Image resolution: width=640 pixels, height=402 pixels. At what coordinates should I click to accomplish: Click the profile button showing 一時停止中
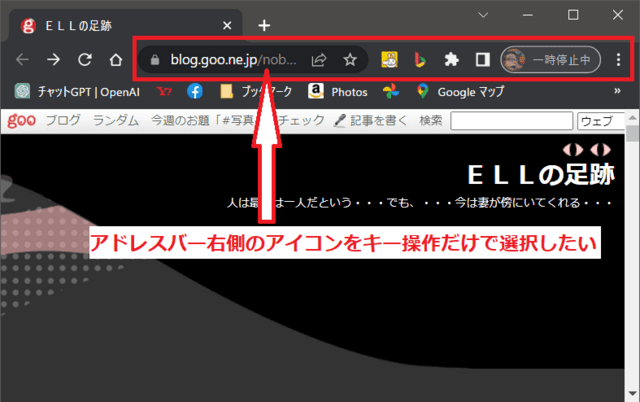click(x=550, y=60)
